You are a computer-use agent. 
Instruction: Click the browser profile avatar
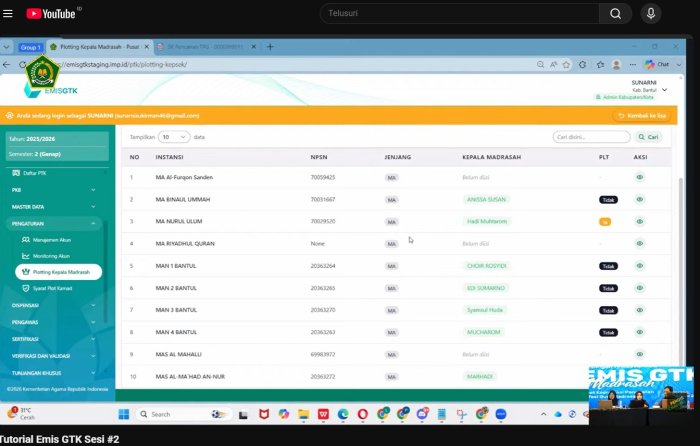[x=617, y=65]
